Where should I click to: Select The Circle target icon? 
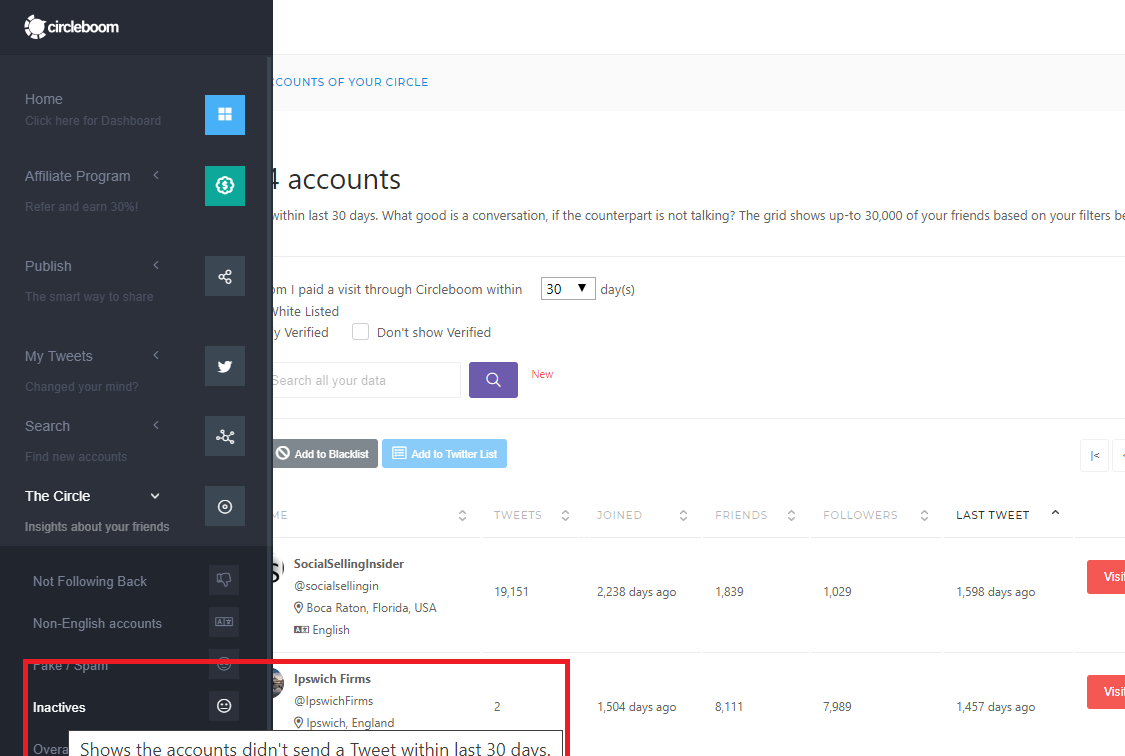click(x=225, y=506)
